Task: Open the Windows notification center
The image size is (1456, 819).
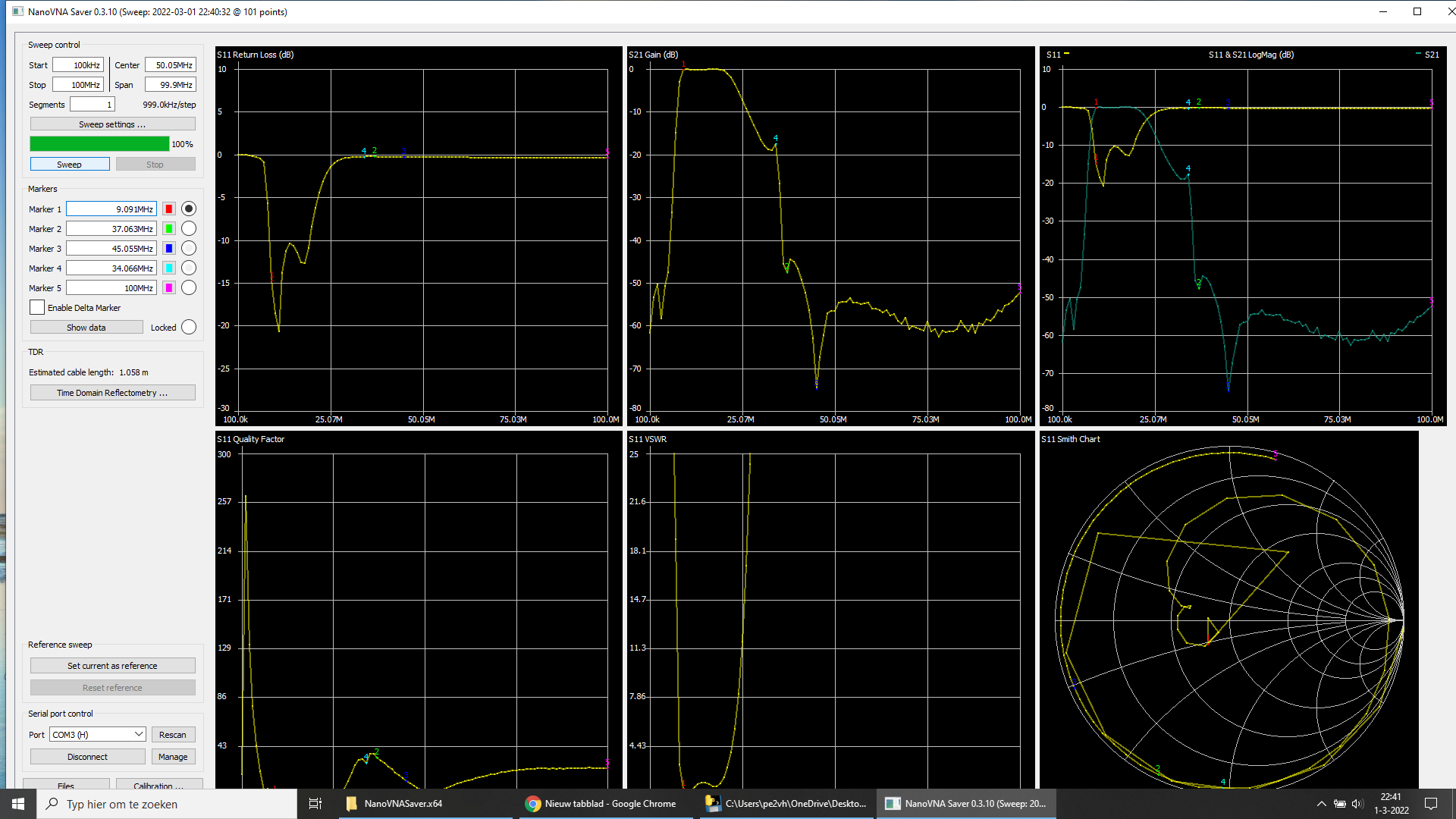Action: [1431, 804]
